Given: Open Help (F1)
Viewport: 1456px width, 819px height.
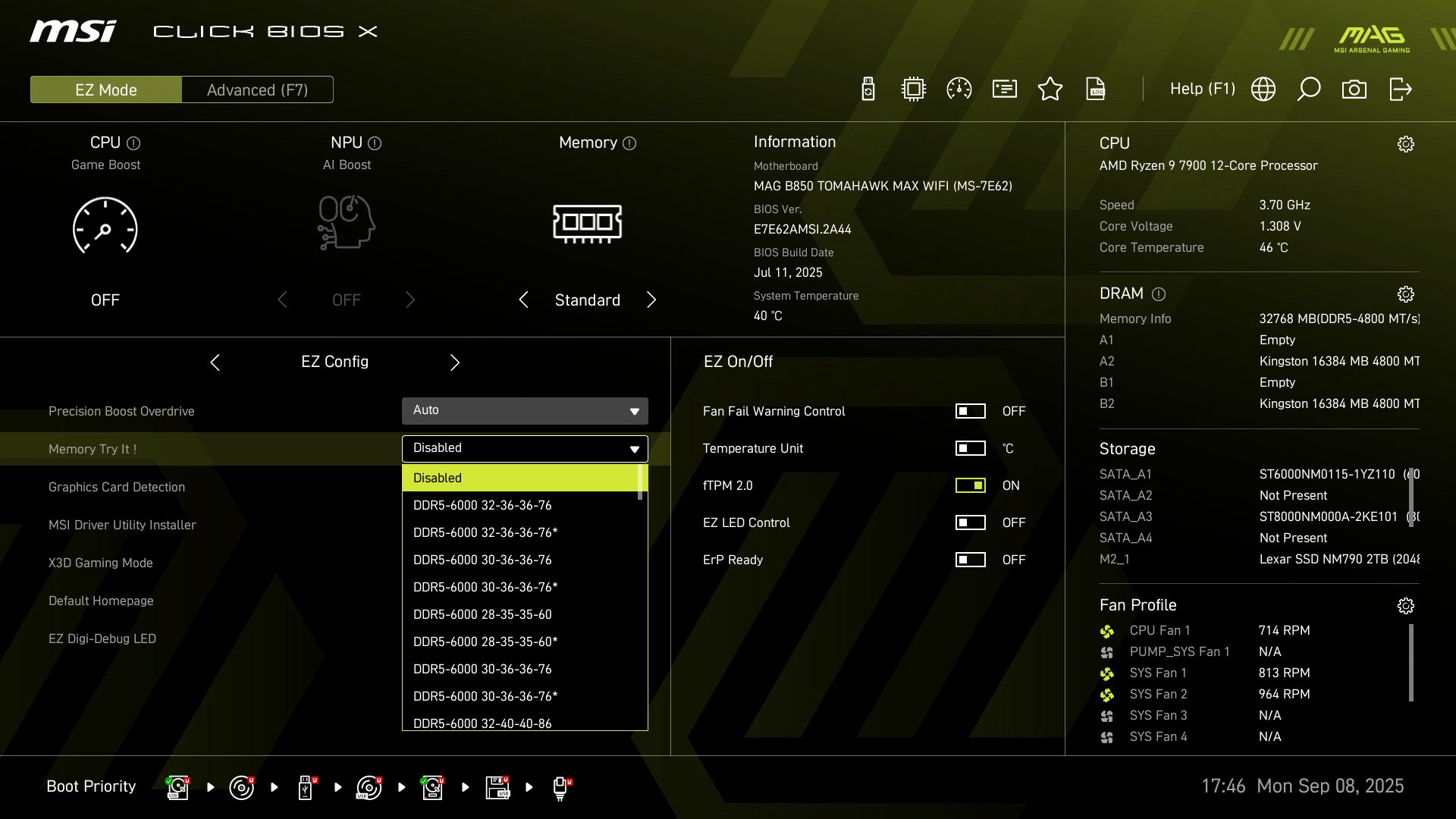Looking at the screenshot, I should [x=1203, y=89].
